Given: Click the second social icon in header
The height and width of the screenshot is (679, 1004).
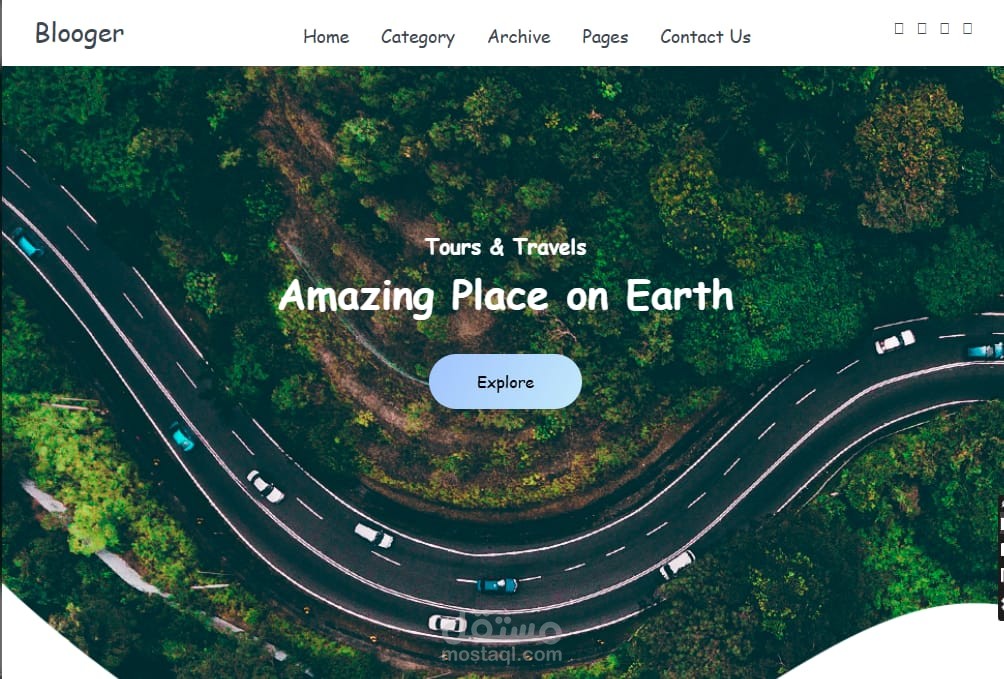Looking at the screenshot, I should (x=922, y=28).
